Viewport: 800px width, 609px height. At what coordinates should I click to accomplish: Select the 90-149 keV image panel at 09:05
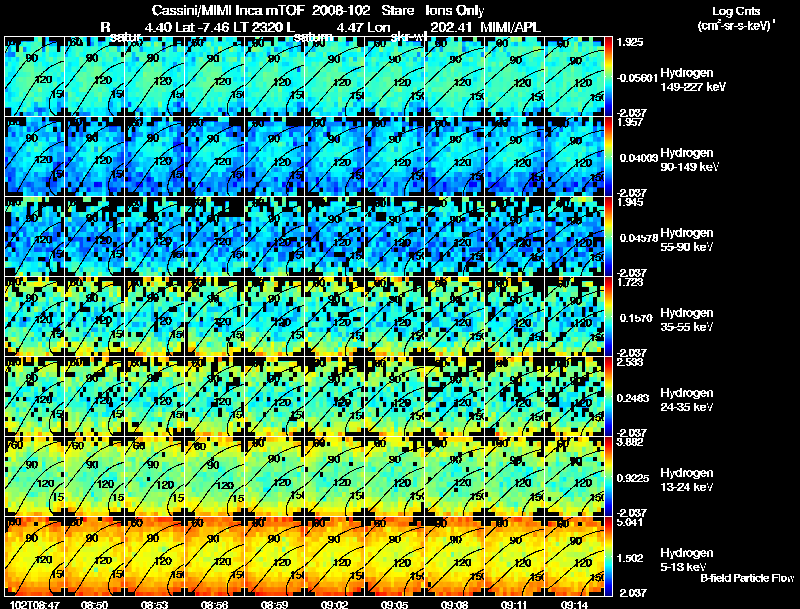394,156
